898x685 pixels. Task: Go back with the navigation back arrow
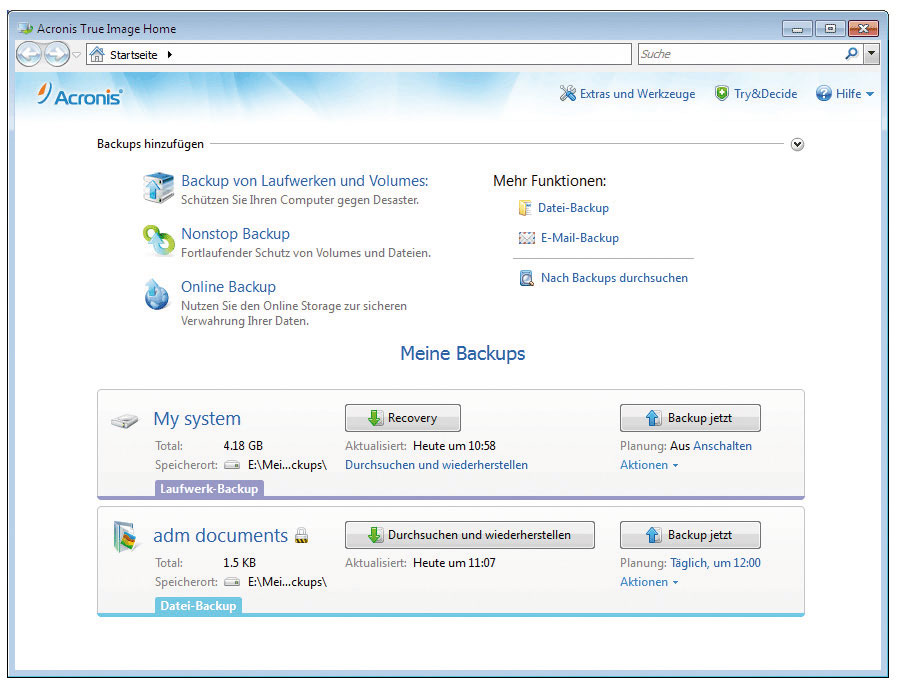(x=29, y=55)
